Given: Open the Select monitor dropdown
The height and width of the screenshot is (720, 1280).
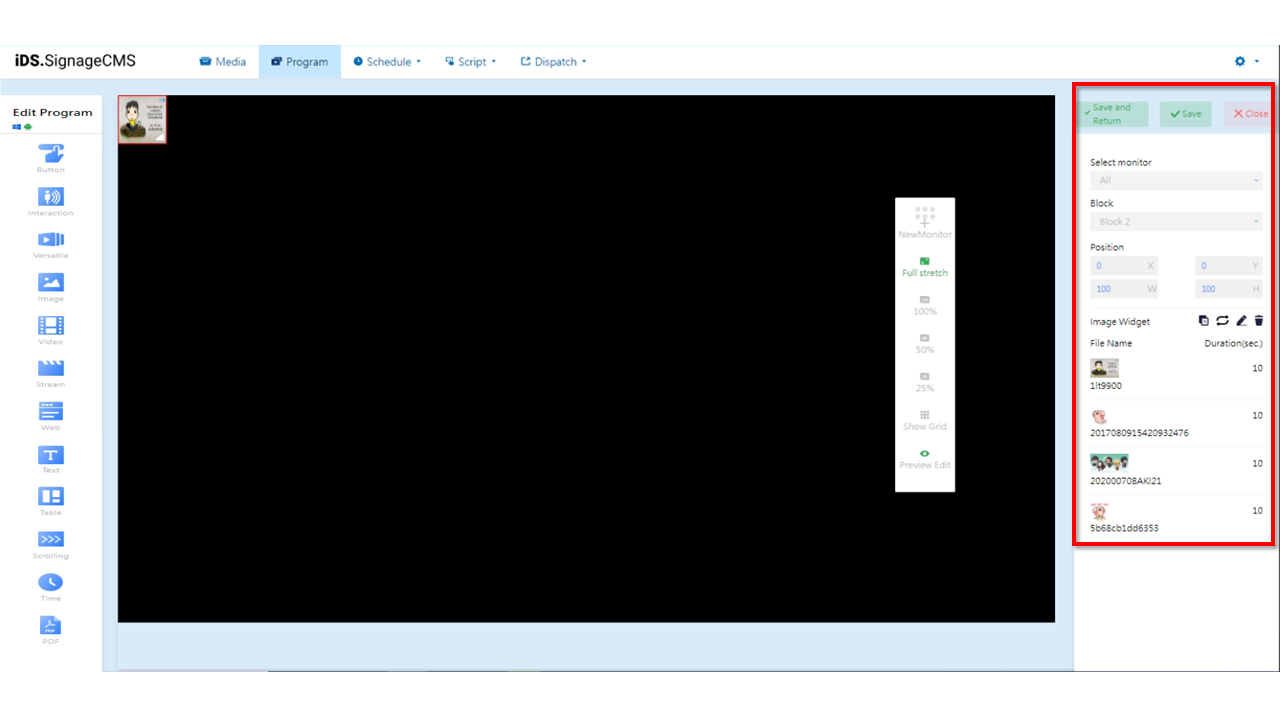Looking at the screenshot, I should (x=1176, y=180).
